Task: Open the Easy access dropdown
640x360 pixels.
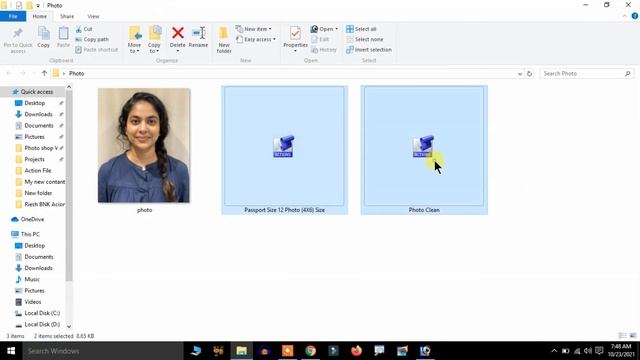Action: click(256, 39)
